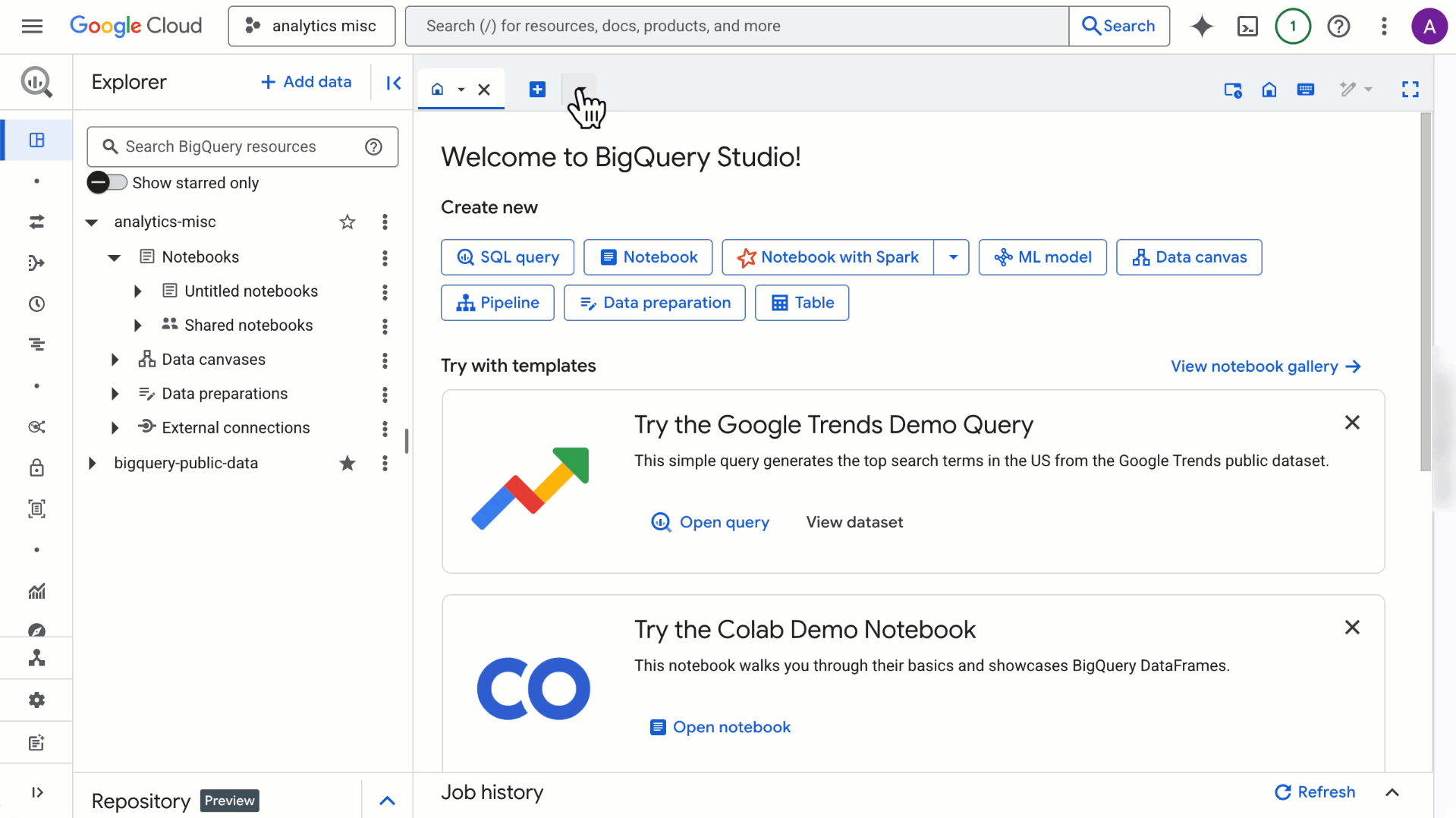Image resolution: width=1456 pixels, height=818 pixels.
Task: Star the analytics-misc project
Action: coord(347,222)
